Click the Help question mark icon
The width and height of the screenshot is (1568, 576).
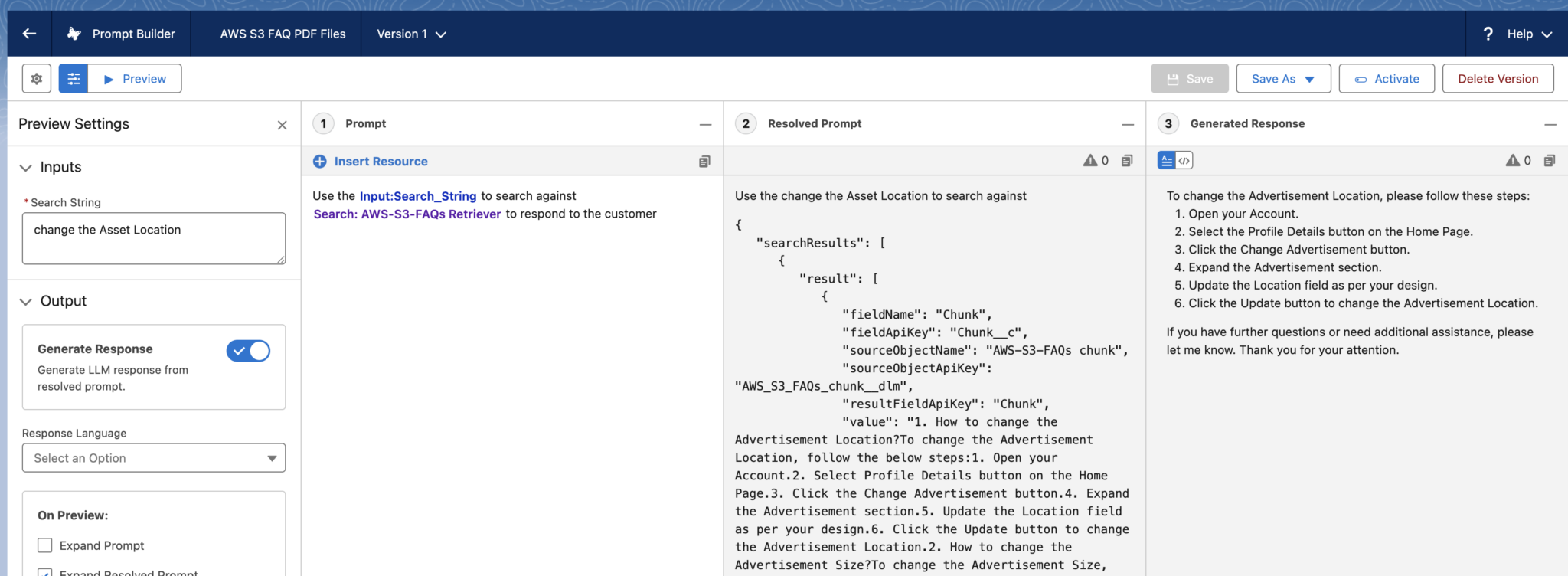click(1488, 34)
